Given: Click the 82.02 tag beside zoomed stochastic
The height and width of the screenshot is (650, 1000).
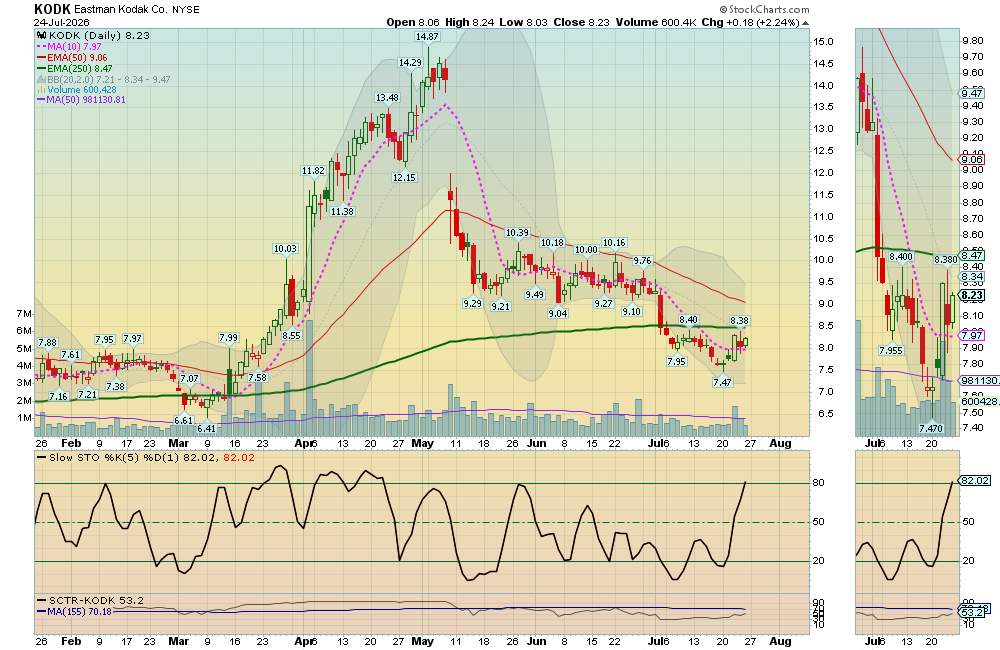Looking at the screenshot, I should pyautogui.click(x=975, y=480).
